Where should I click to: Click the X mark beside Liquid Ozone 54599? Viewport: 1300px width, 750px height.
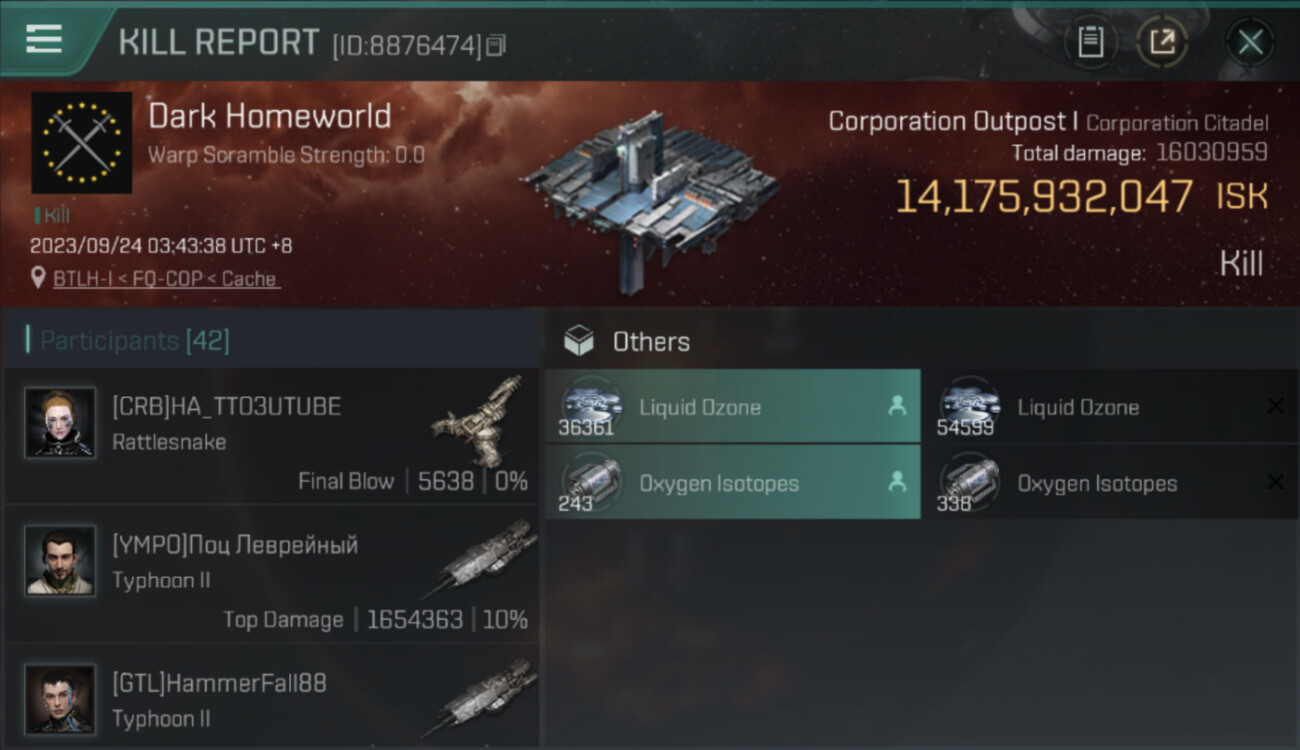click(x=1276, y=406)
